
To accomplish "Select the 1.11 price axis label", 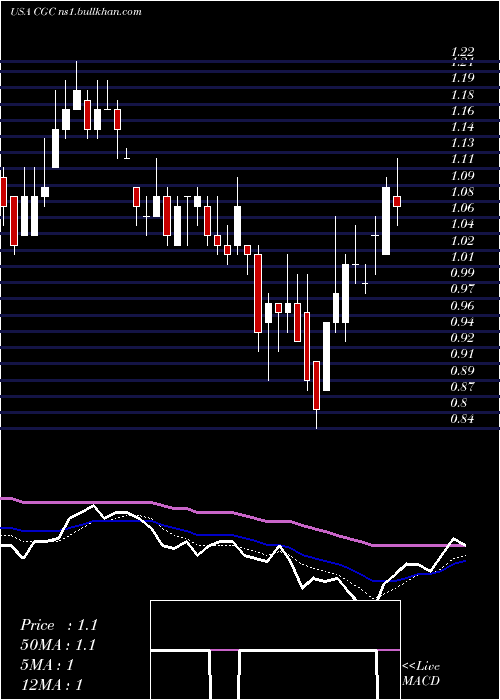I will click(462, 159).
